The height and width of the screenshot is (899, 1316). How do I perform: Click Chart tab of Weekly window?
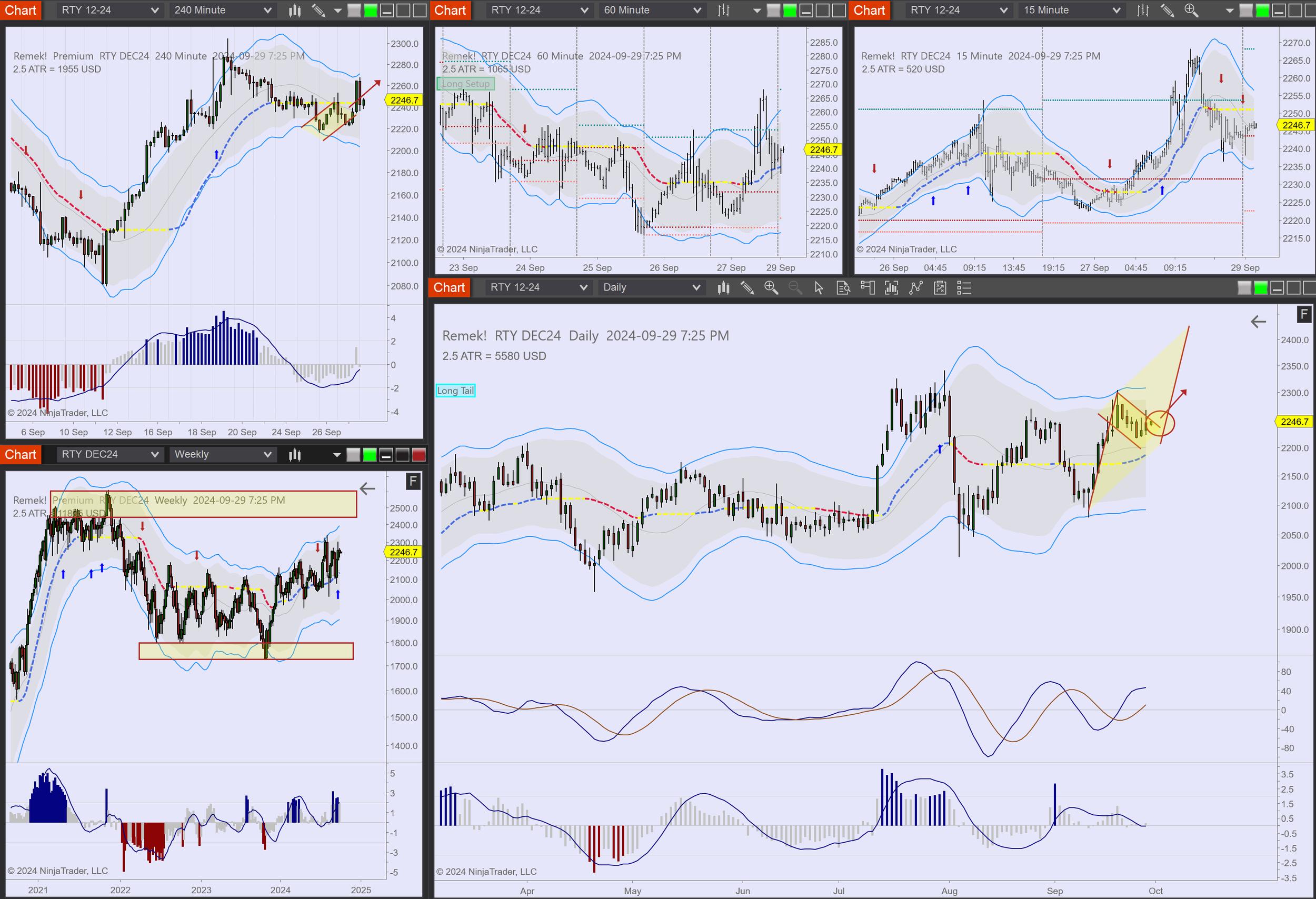tap(21, 455)
